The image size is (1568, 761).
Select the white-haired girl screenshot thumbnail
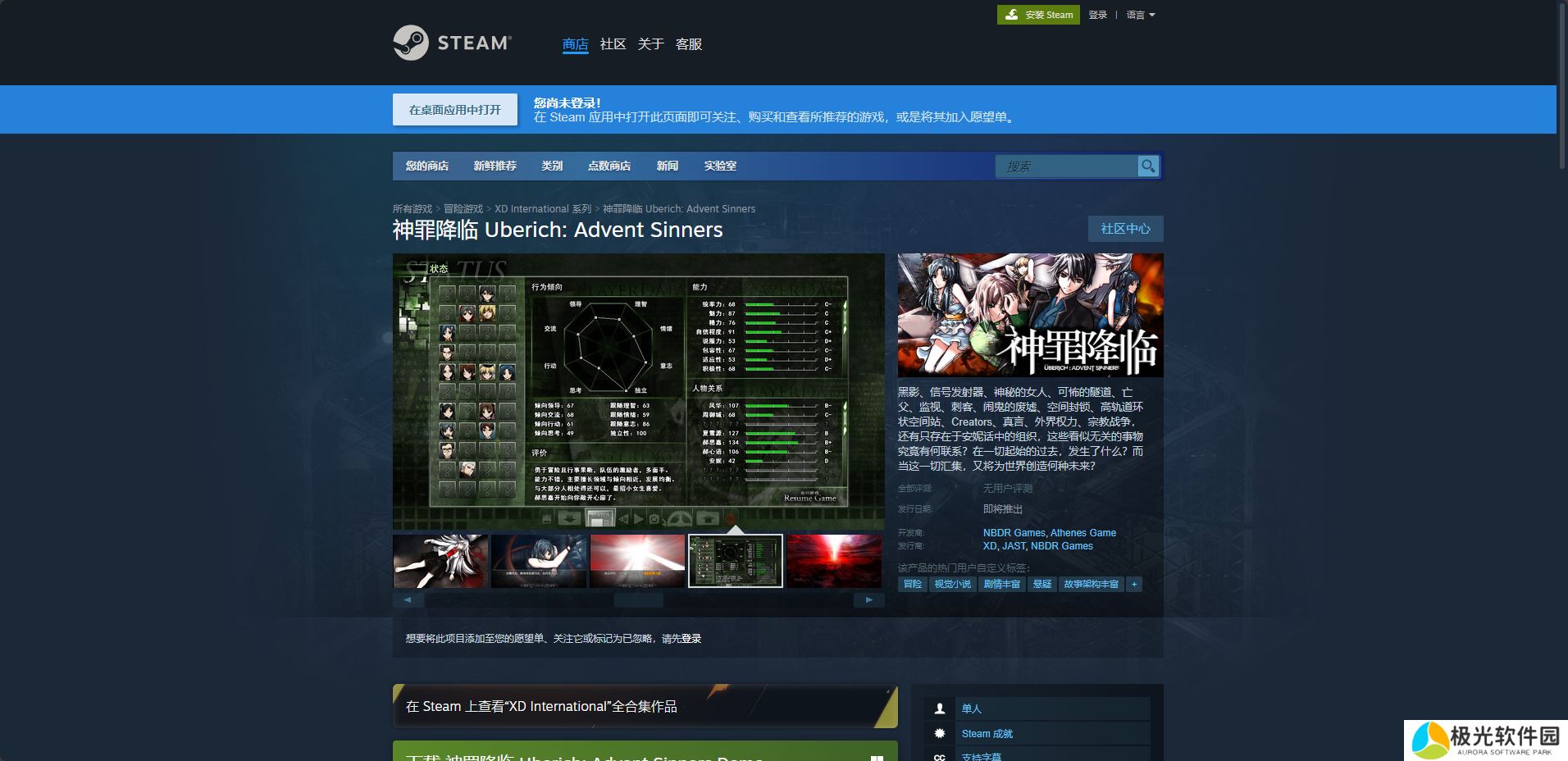440,561
